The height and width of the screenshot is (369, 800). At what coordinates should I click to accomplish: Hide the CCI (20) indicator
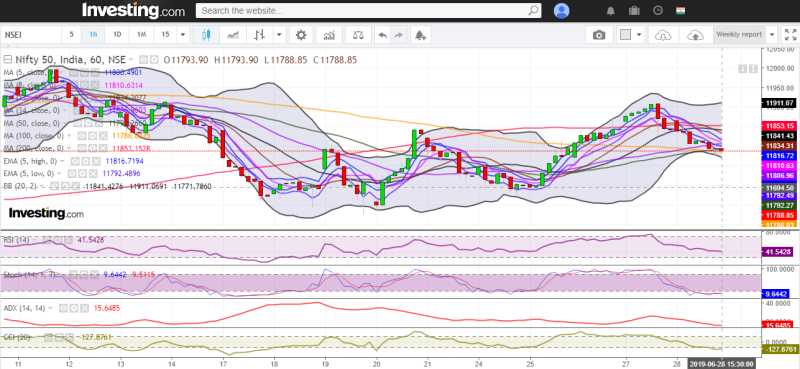(x=48, y=337)
